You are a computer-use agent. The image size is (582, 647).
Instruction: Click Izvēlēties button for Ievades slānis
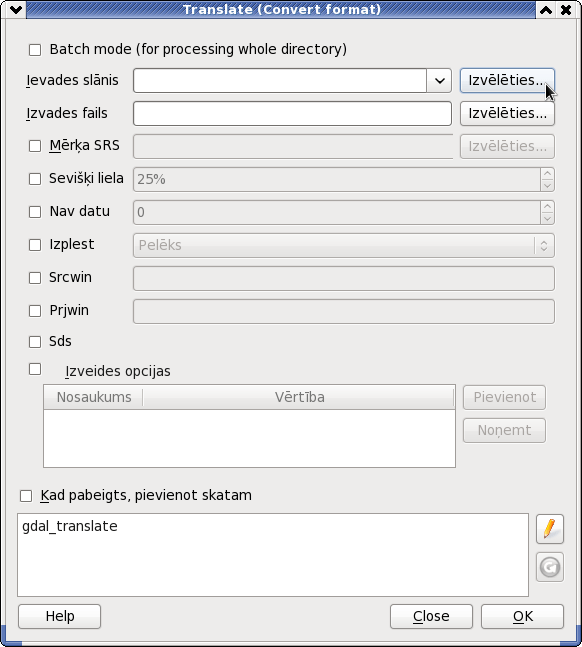tap(507, 80)
